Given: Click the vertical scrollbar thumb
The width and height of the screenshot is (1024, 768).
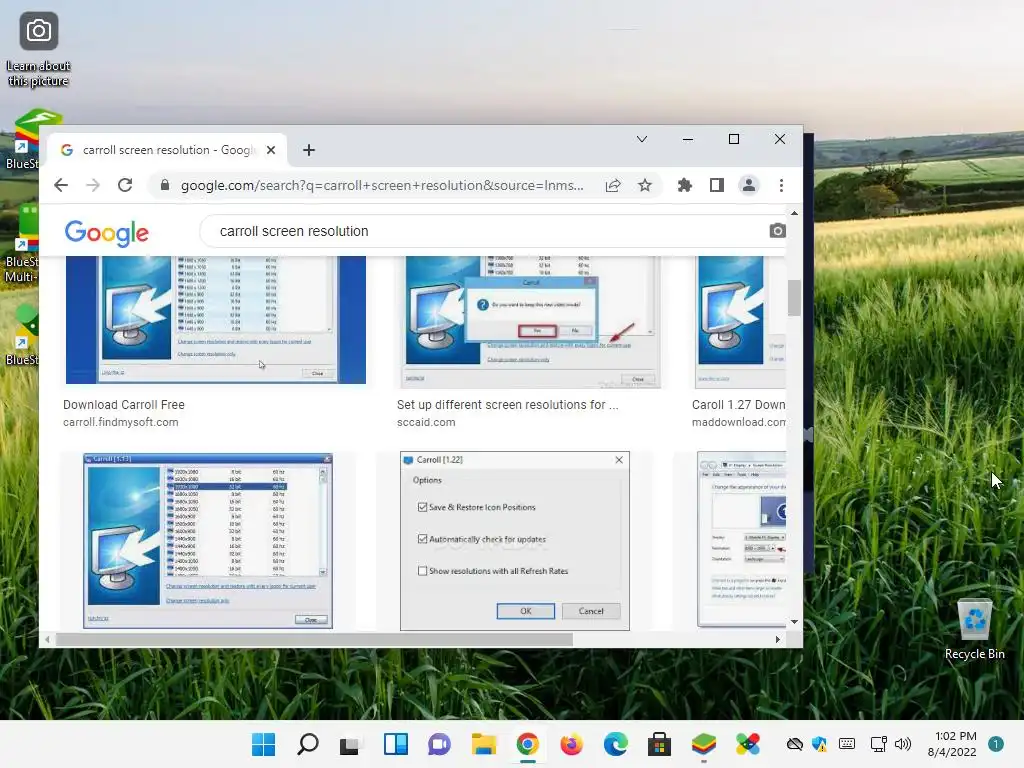Looking at the screenshot, I should [x=794, y=298].
